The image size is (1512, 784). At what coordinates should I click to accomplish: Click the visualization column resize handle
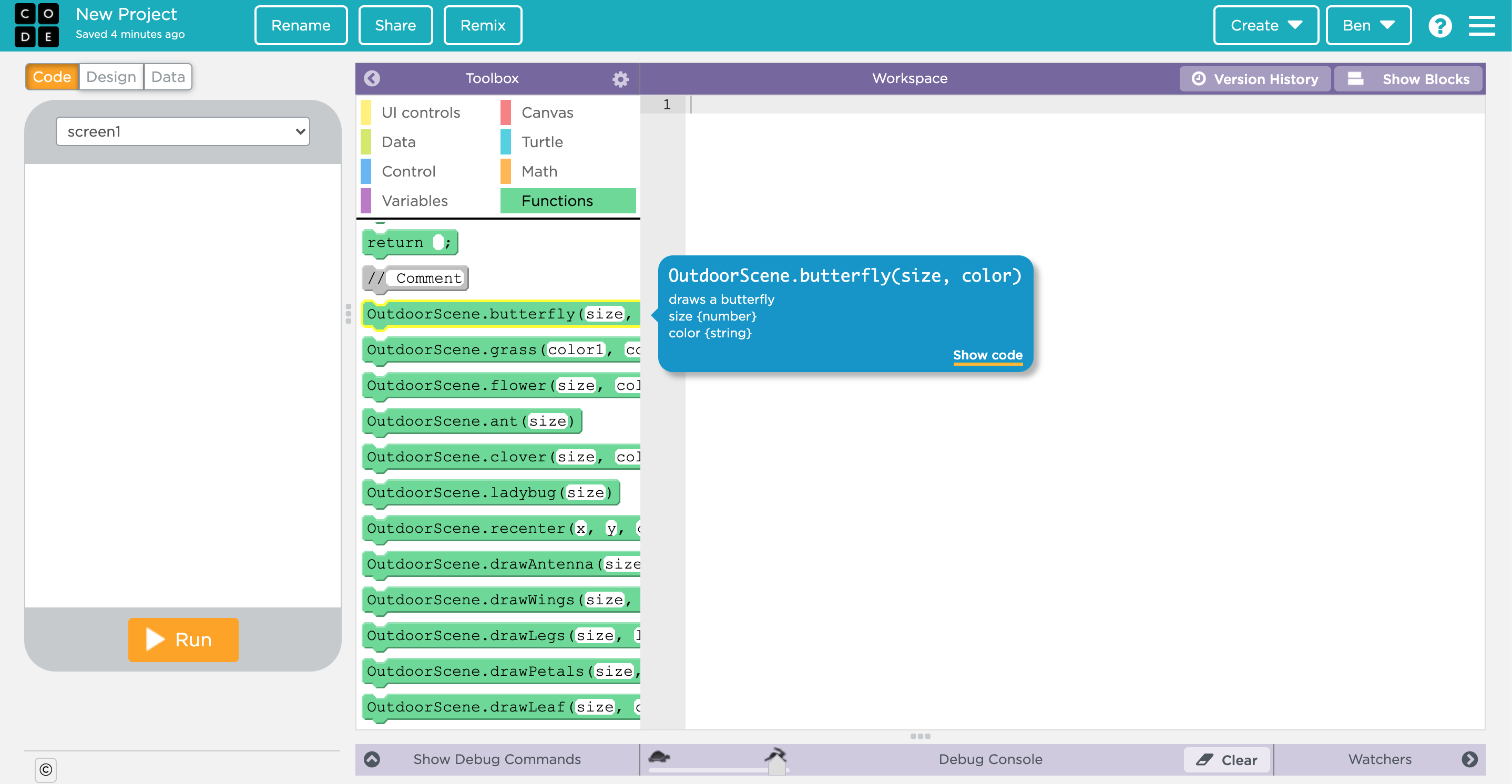(348, 314)
